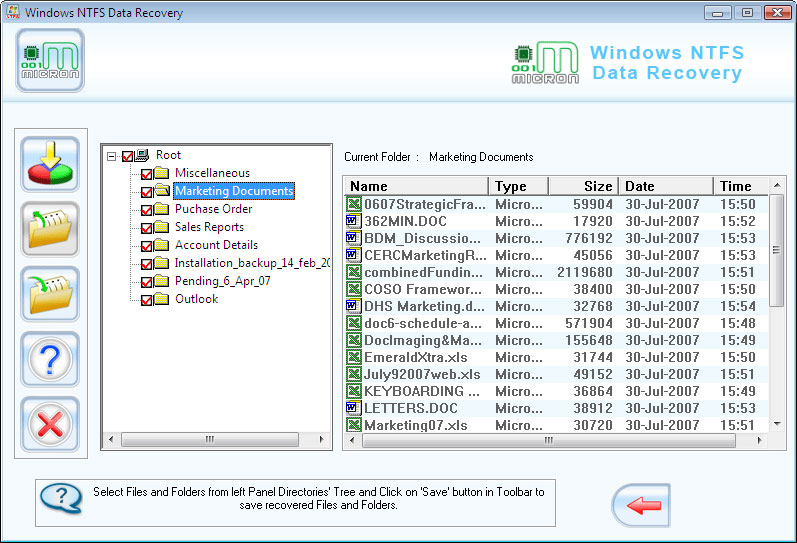Screen dimensions: 797x543
Task: Click the red back arrow button
Action: tap(641, 505)
